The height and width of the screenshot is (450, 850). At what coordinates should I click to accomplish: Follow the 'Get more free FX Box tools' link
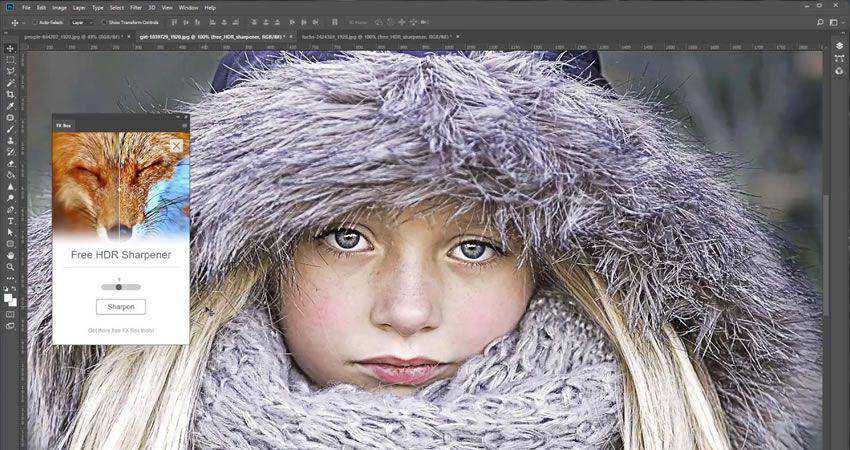pyautogui.click(x=120, y=330)
